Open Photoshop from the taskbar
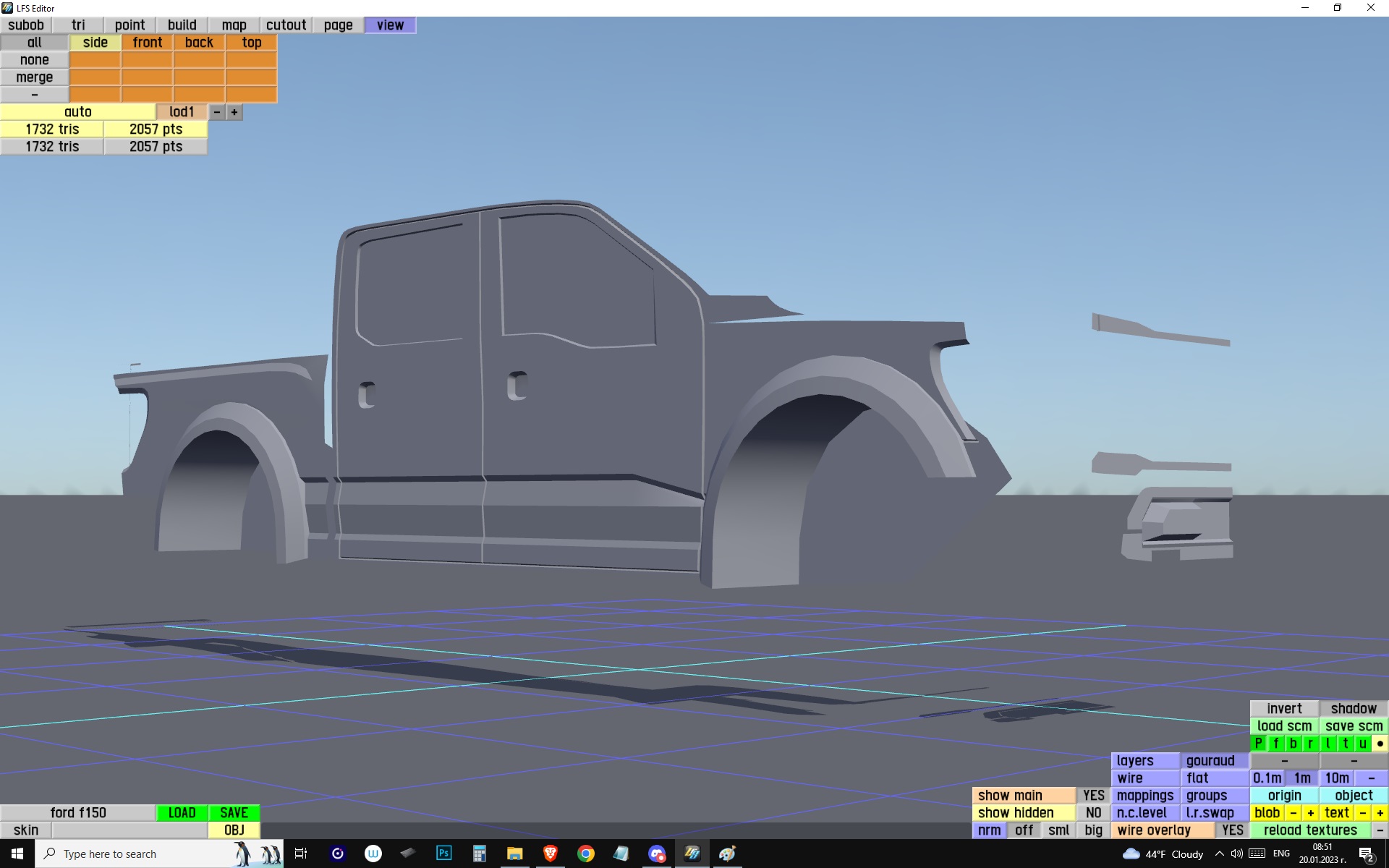 coord(443,854)
